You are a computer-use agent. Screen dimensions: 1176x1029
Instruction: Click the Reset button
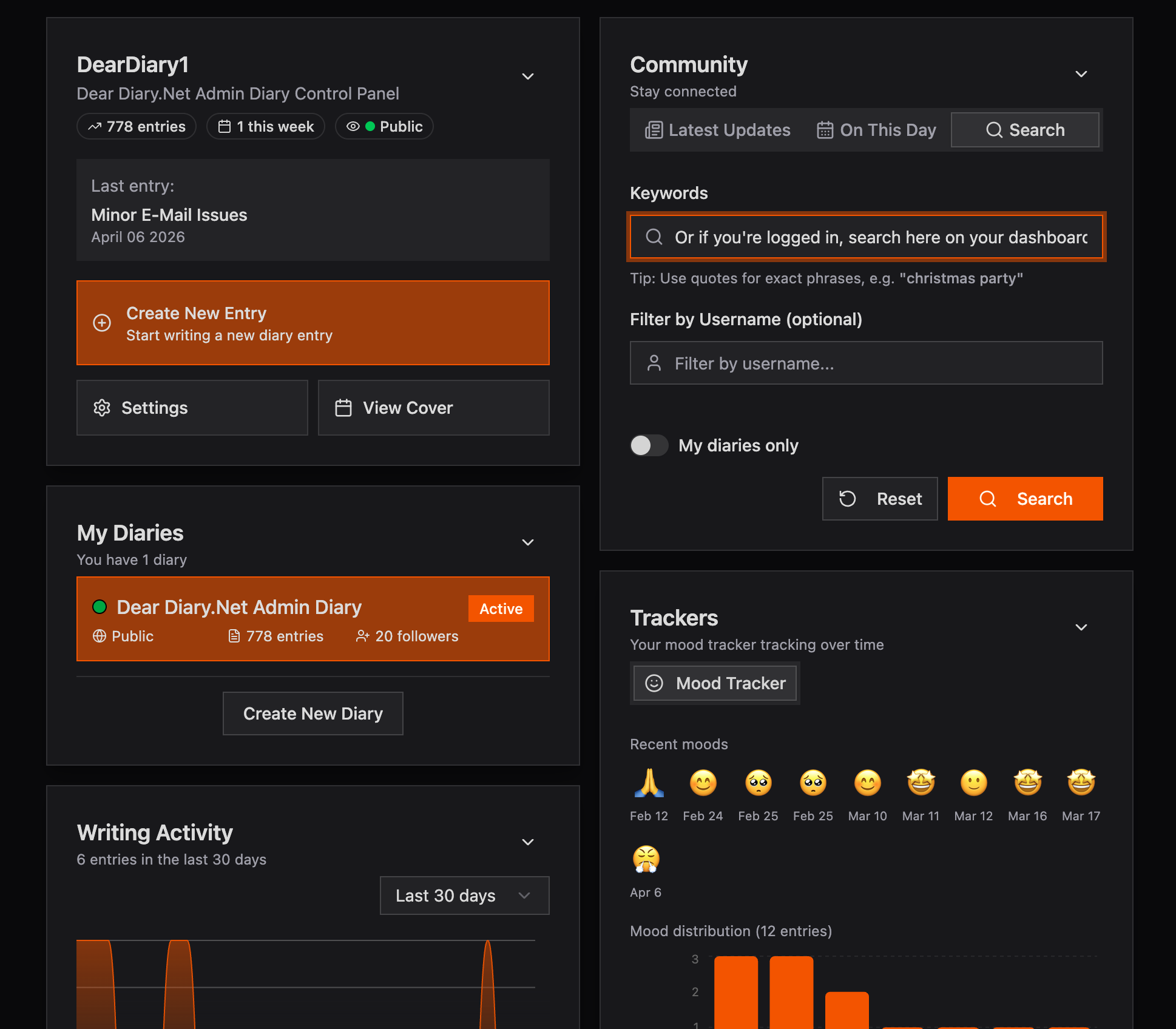(880, 499)
